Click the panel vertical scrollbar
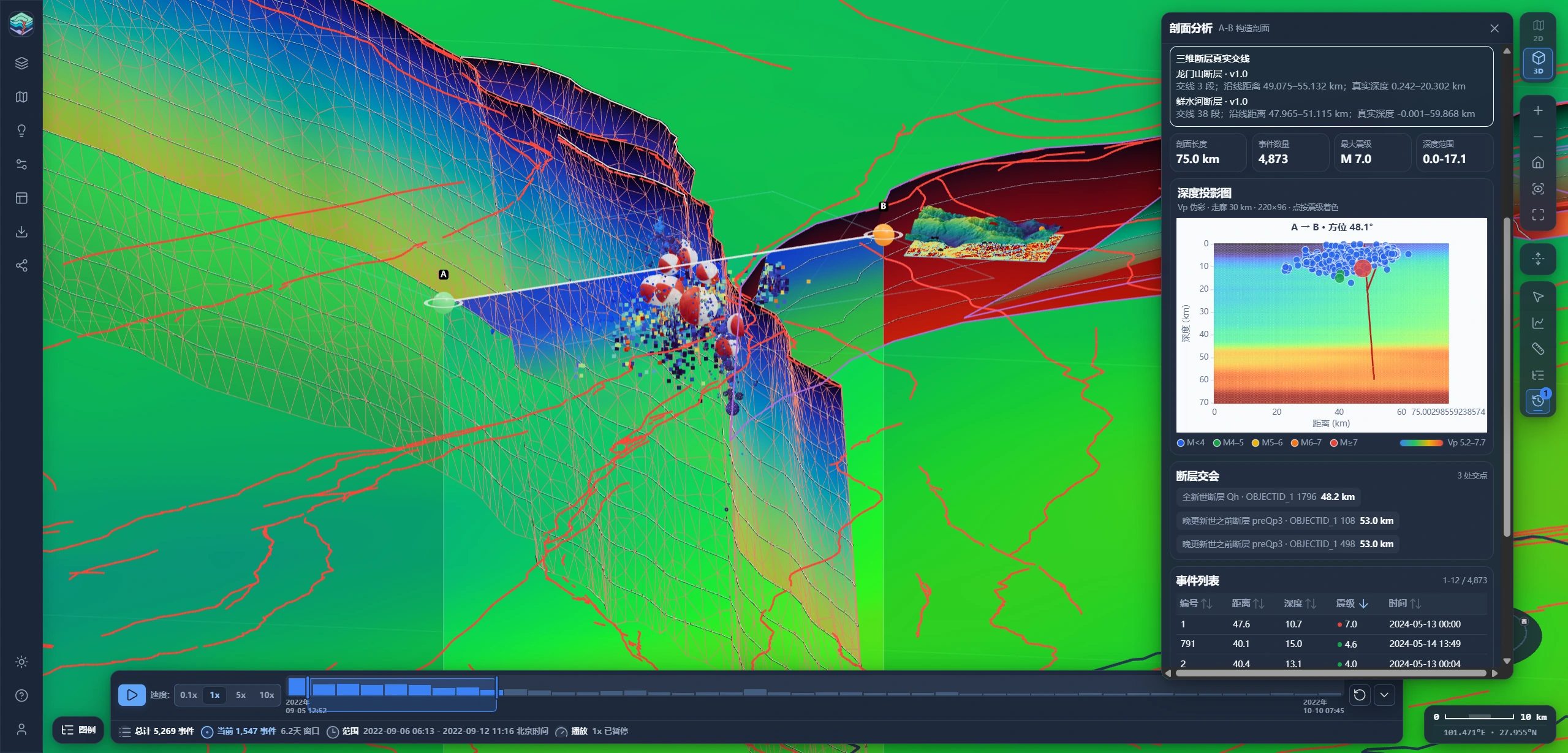Screen dimensions: 1568x753 [1507, 377]
